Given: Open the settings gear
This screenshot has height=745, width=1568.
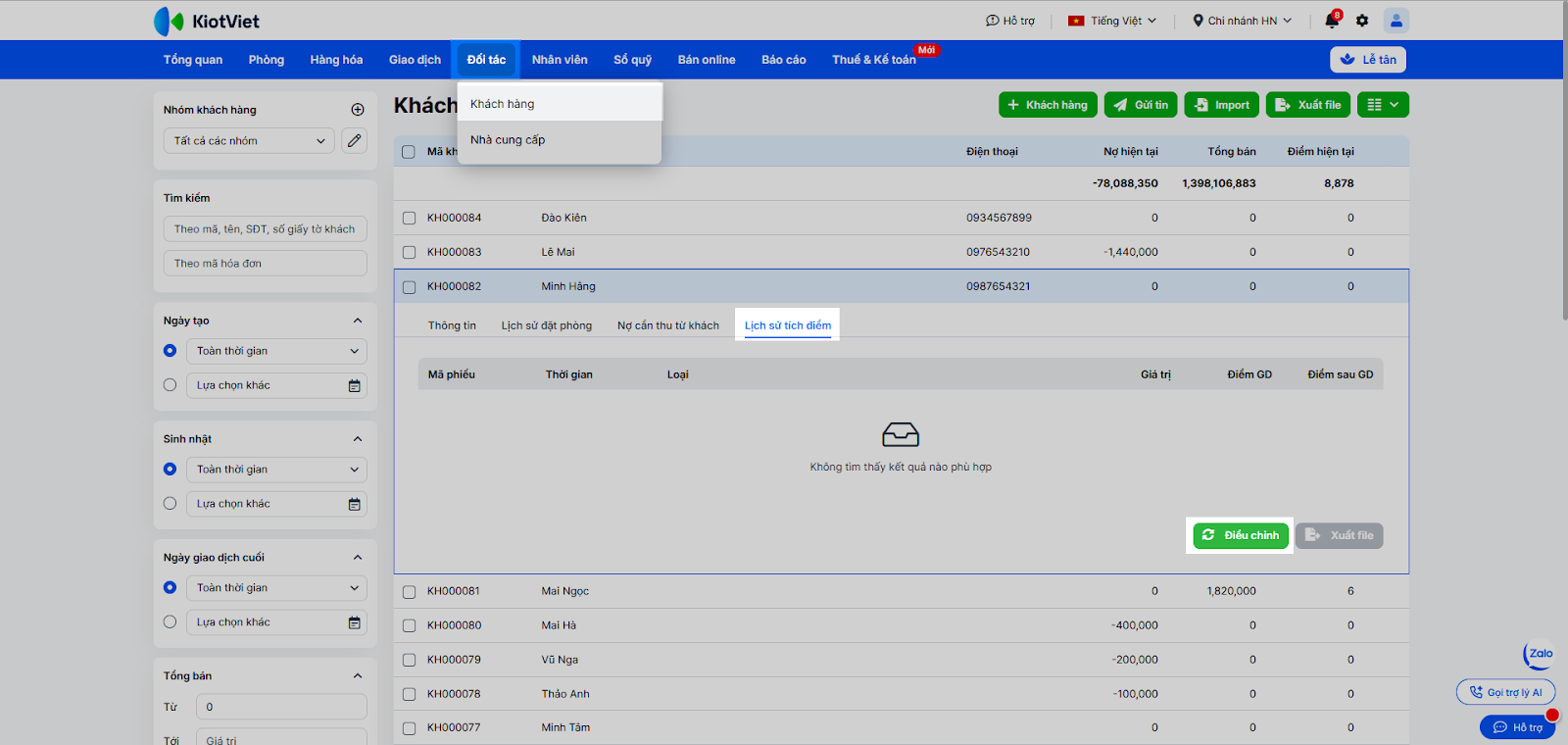Looking at the screenshot, I should tap(1362, 21).
